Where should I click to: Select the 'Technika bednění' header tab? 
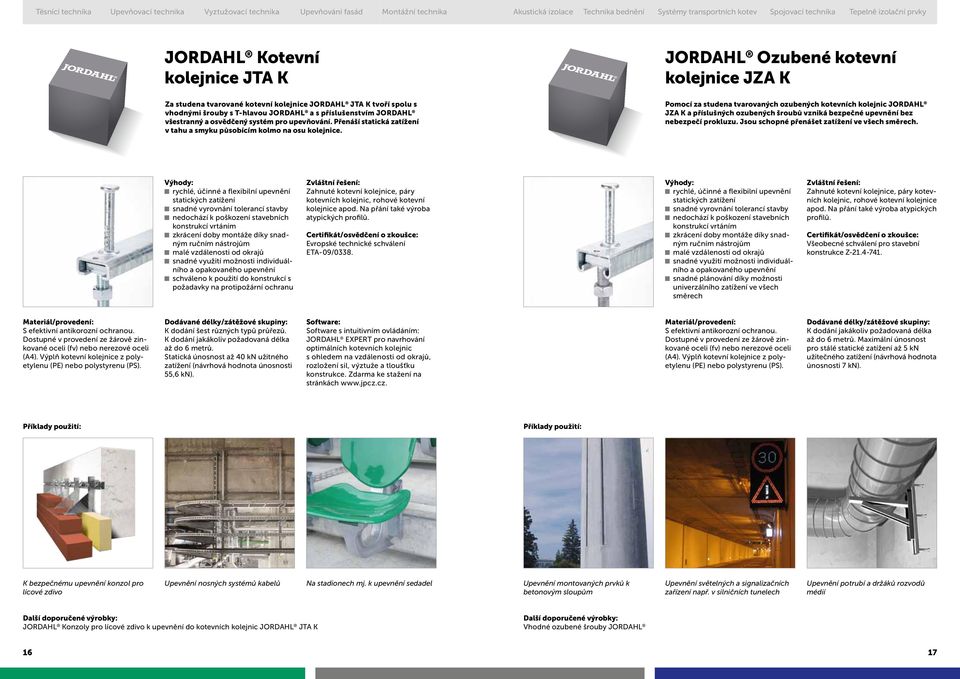613,12
